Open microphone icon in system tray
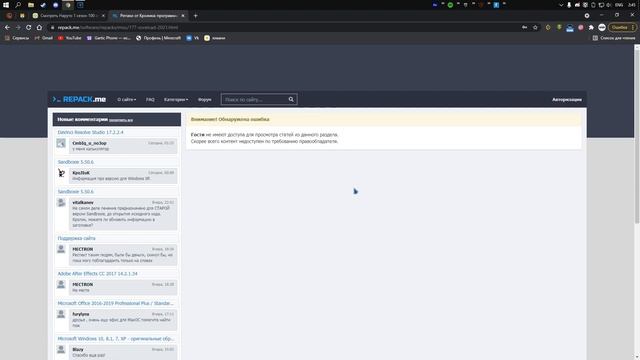This screenshot has height=360, width=640. click(569, 5)
